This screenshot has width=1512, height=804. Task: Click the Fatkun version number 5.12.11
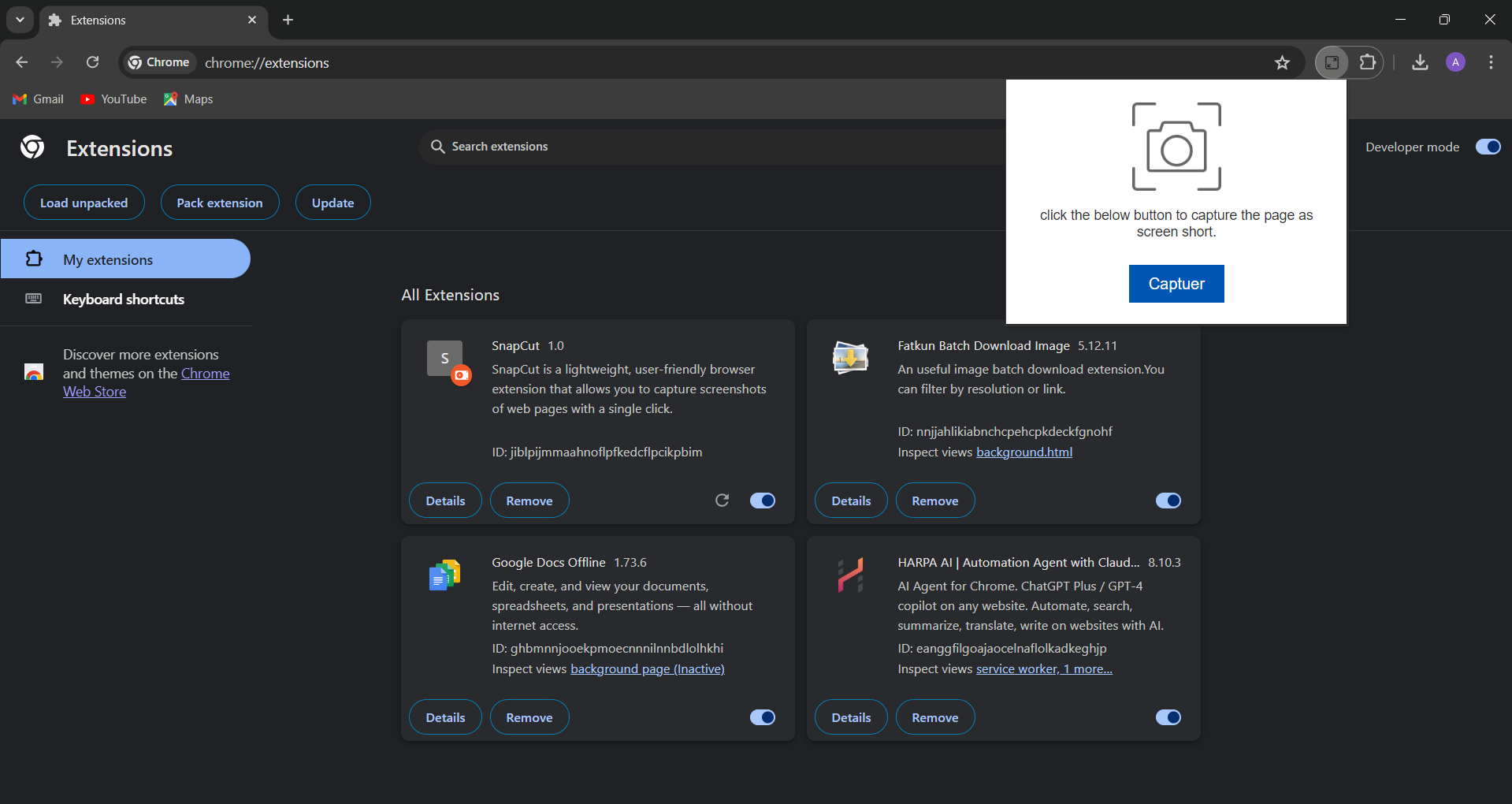[1098, 345]
